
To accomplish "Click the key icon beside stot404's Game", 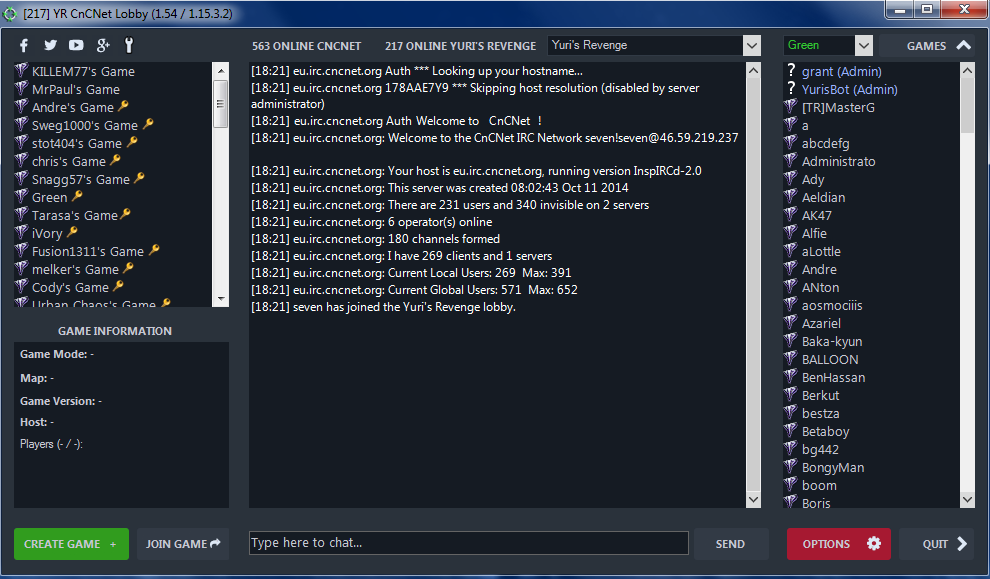I will click(132, 142).
